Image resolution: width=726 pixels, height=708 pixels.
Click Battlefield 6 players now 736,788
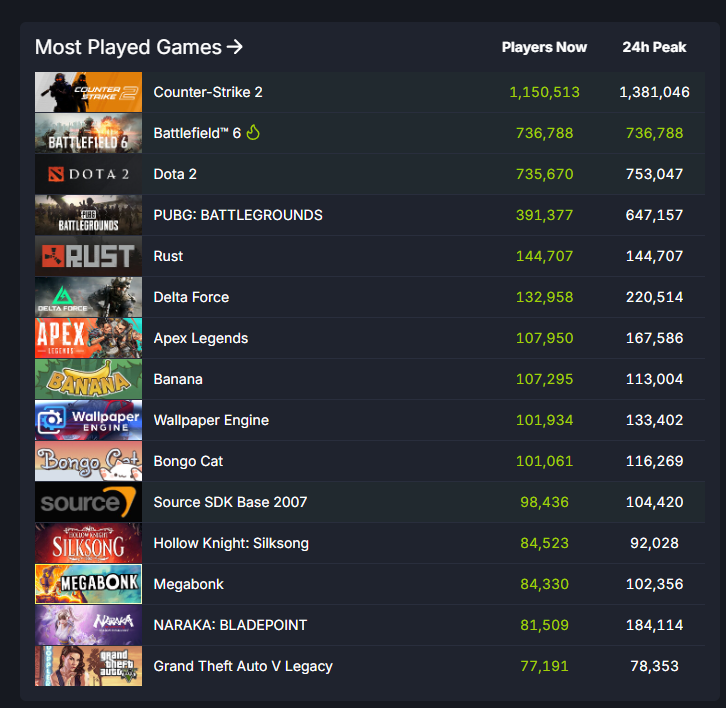[544, 133]
